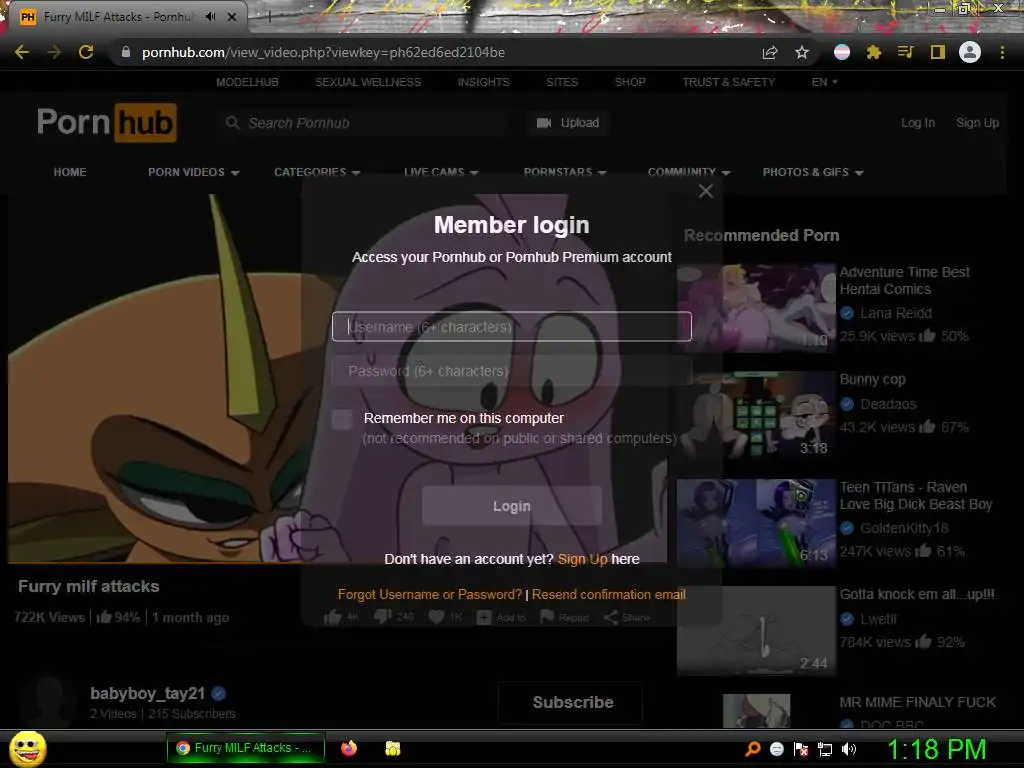
Task: Expand the PORN VIDEOS nav dropdown
Action: pyautogui.click(x=193, y=172)
